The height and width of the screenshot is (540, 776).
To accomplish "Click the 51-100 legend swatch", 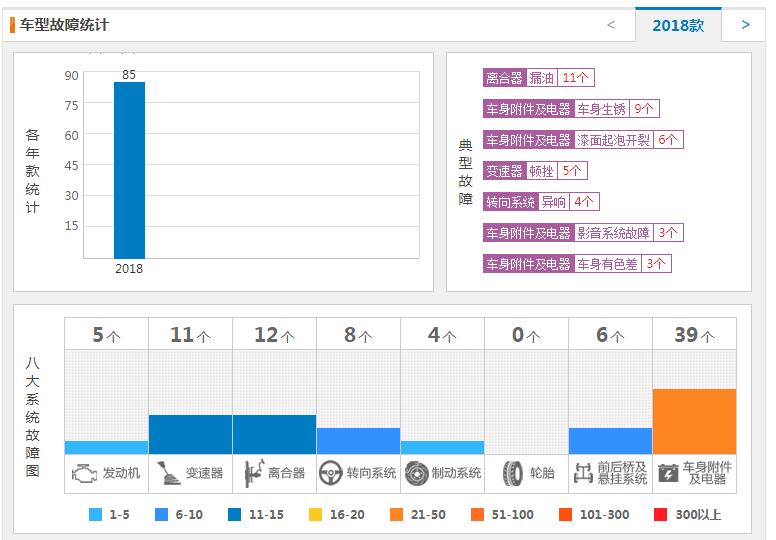I will click(478, 515).
